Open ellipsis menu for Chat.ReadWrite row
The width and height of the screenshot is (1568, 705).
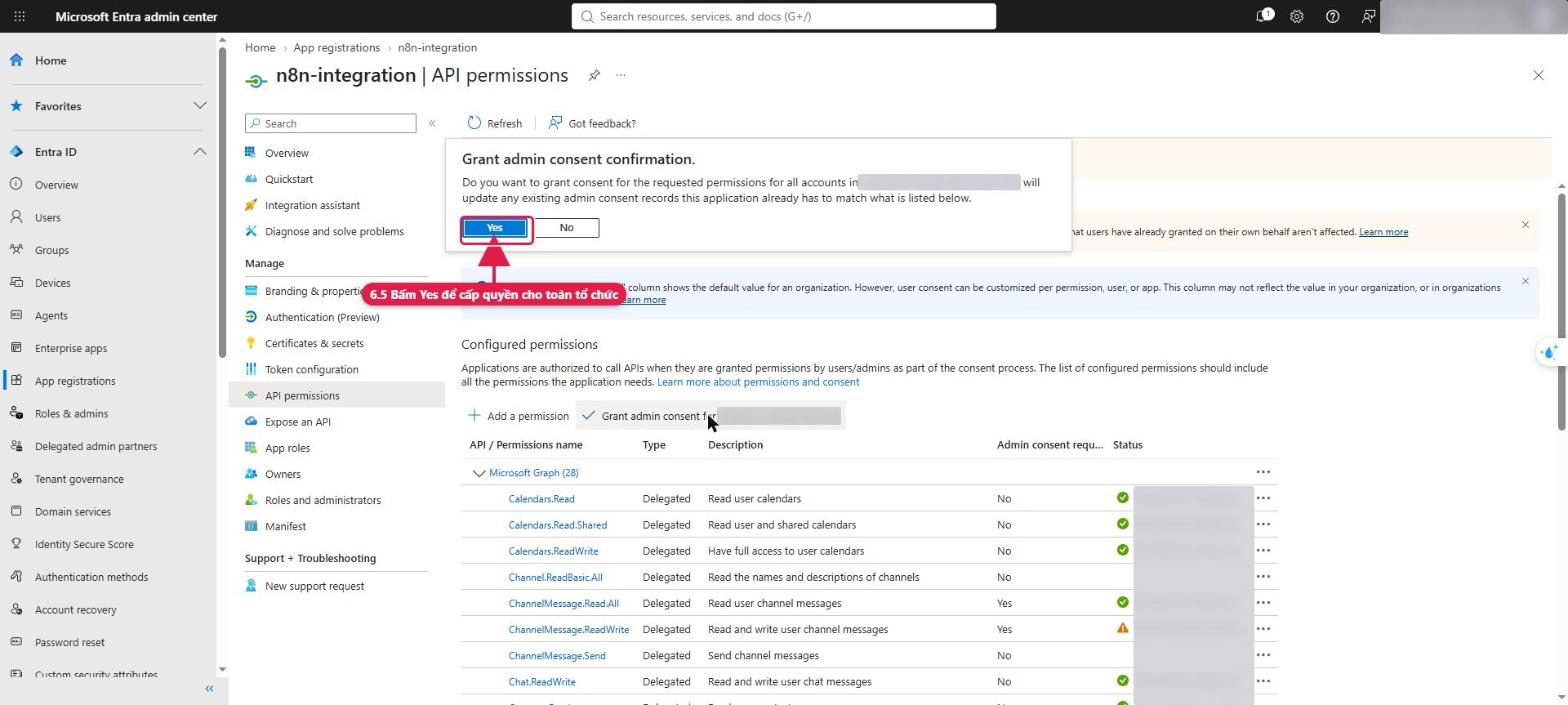[x=1263, y=681]
